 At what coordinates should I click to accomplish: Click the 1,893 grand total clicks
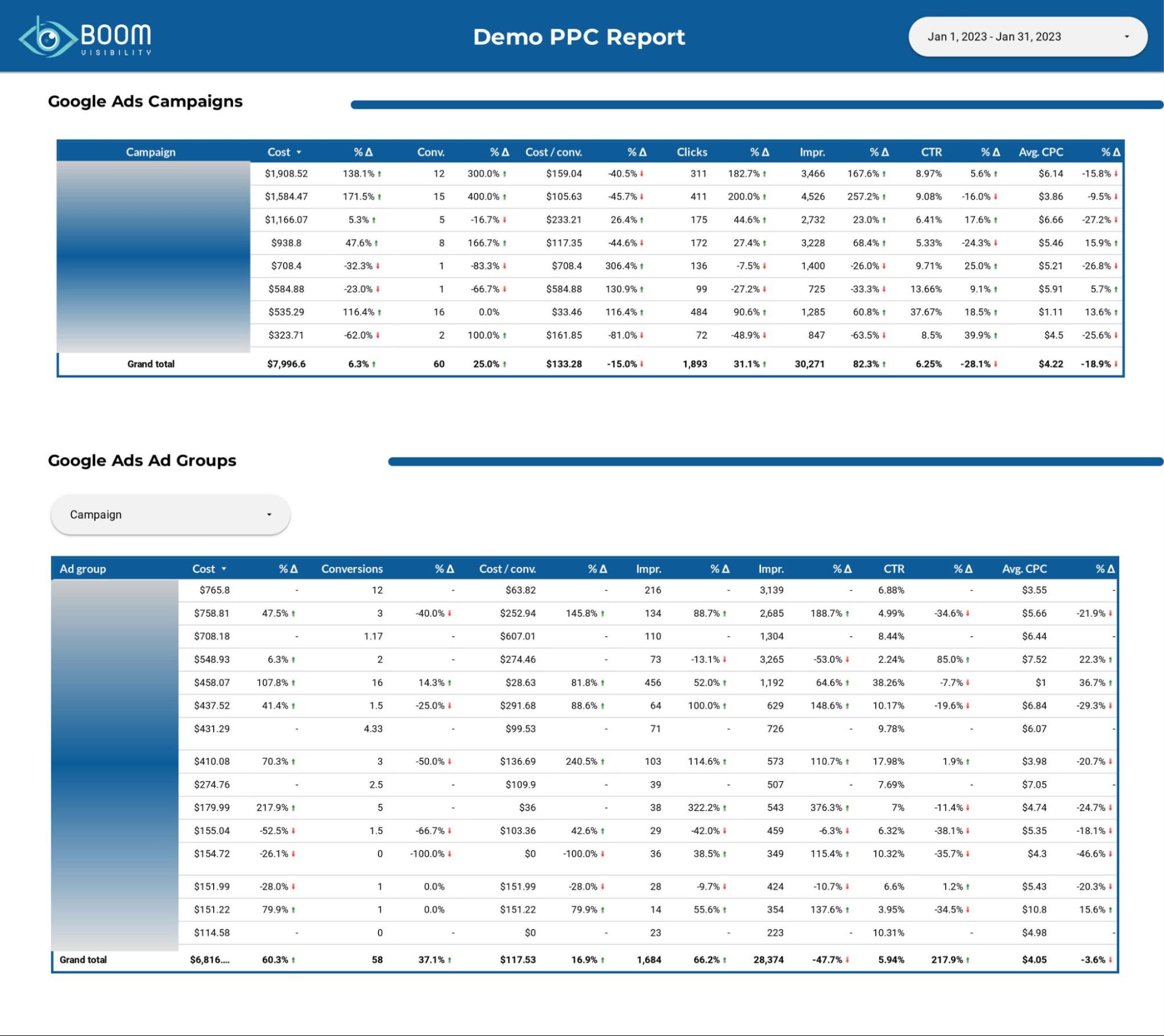coord(695,364)
